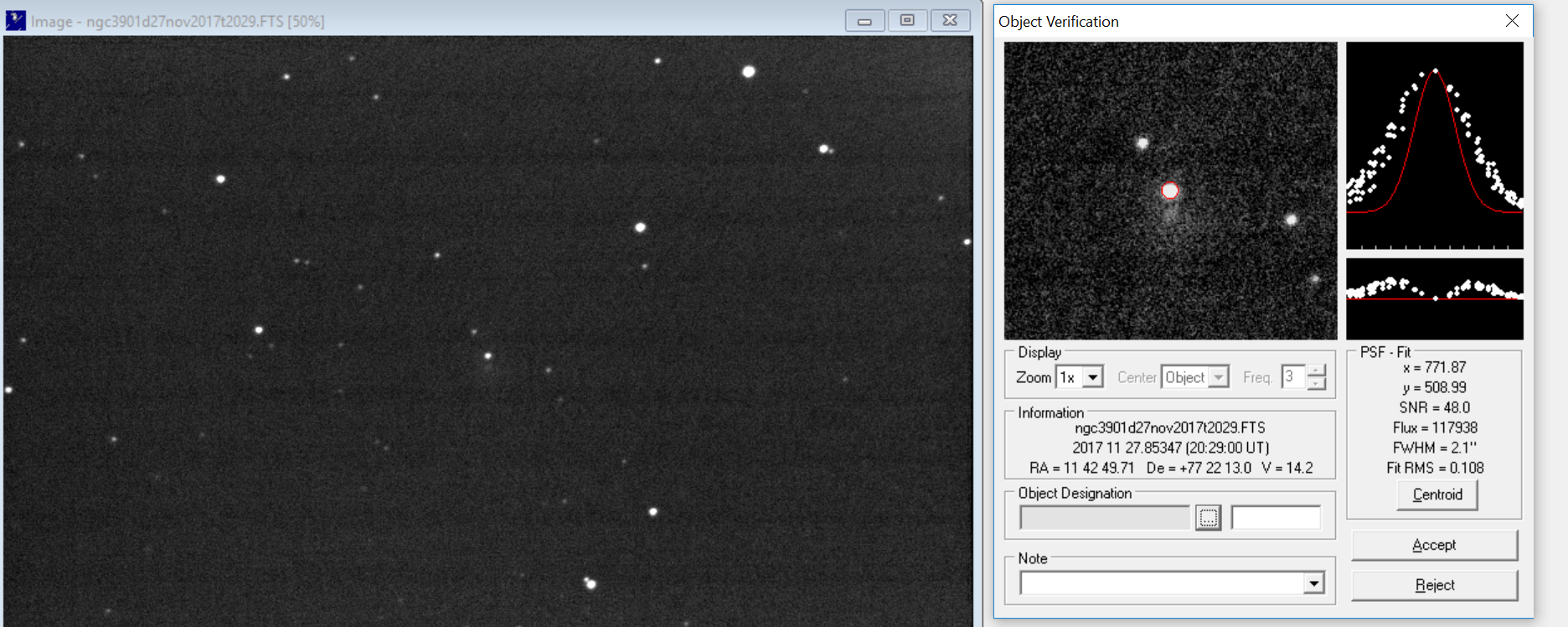Screen dimensions: 1568x627
Task: Click the Centroid button
Action: coord(1437,495)
